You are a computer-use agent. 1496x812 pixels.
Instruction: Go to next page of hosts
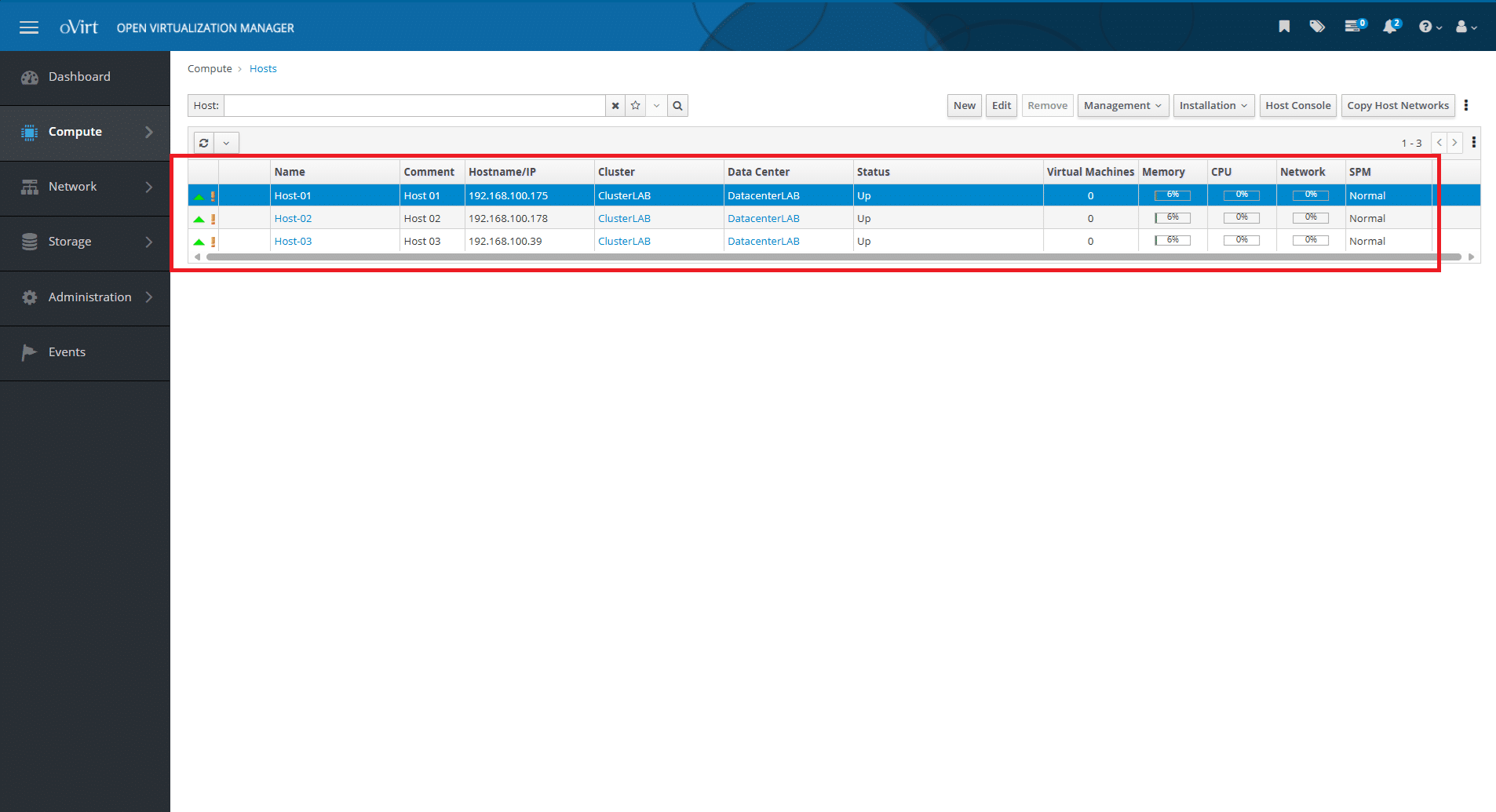click(1455, 143)
